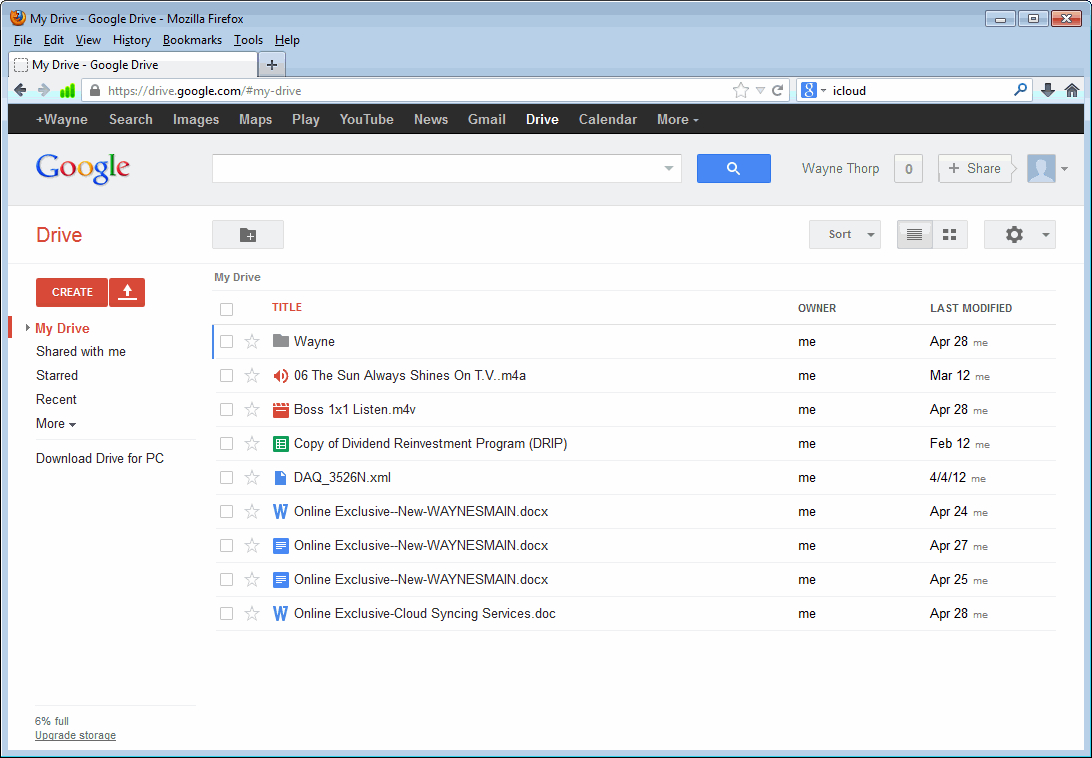Open the Firefox File menu

coord(22,40)
